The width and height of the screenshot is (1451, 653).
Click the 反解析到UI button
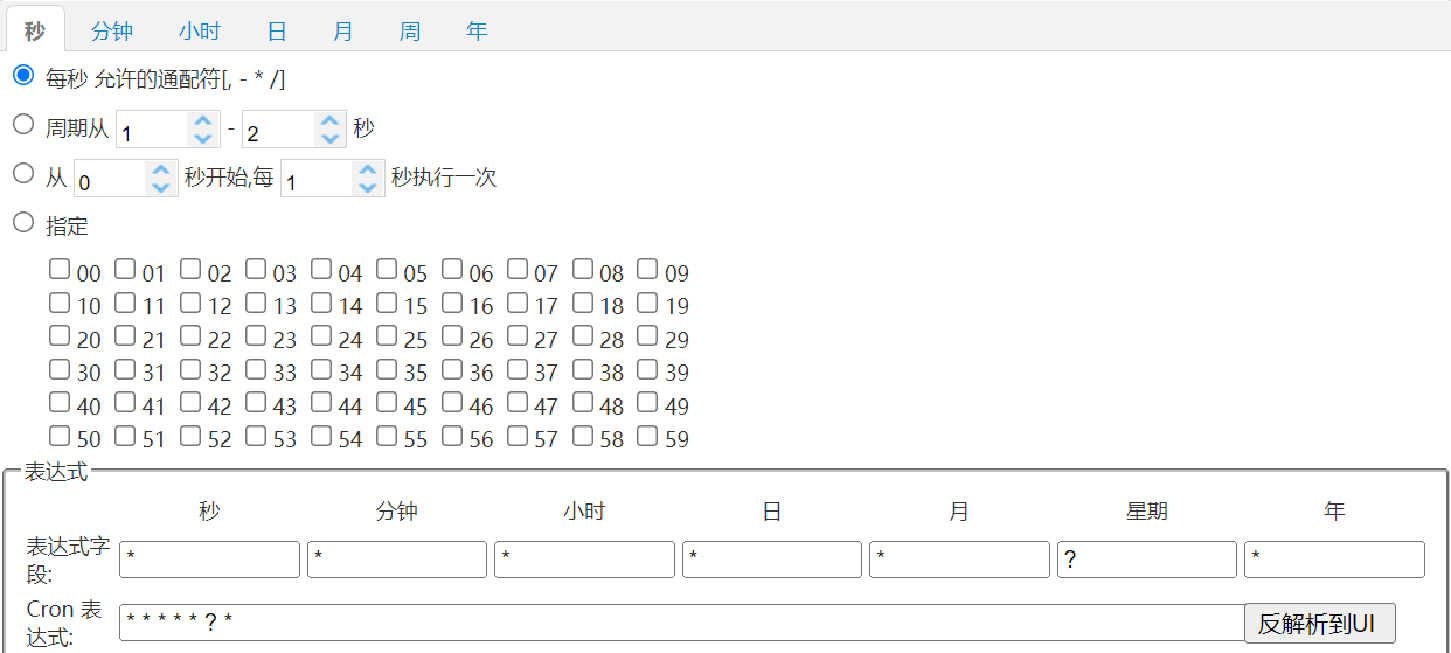click(1319, 621)
